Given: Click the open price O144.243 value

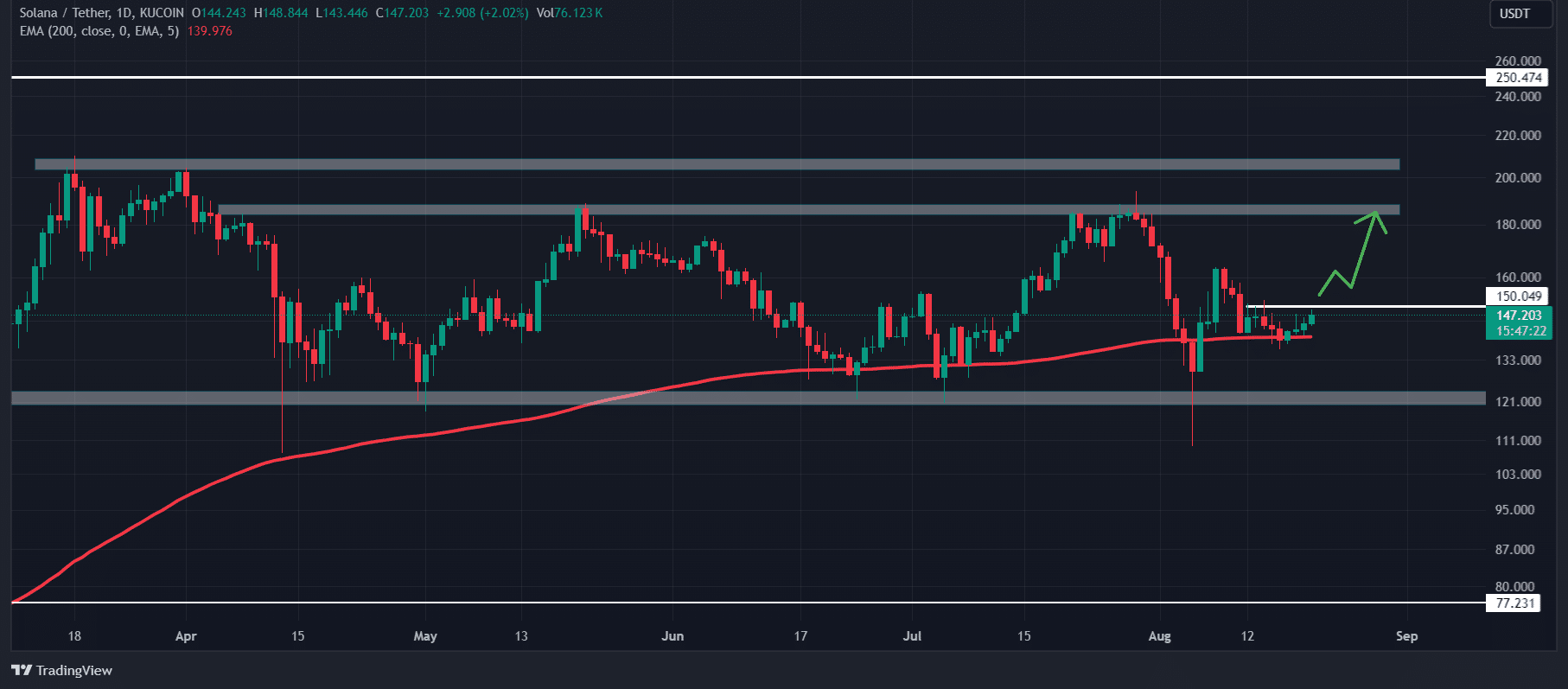Looking at the screenshot, I should pos(219,13).
